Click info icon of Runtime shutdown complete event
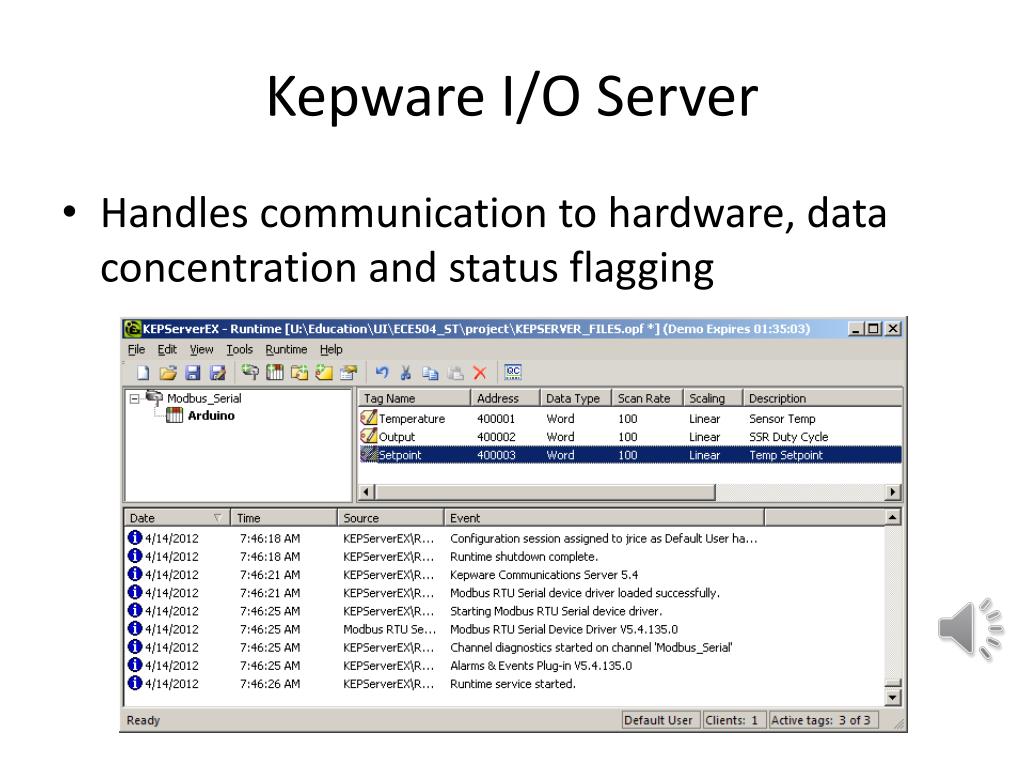The width and height of the screenshot is (1024, 768). (x=135, y=556)
